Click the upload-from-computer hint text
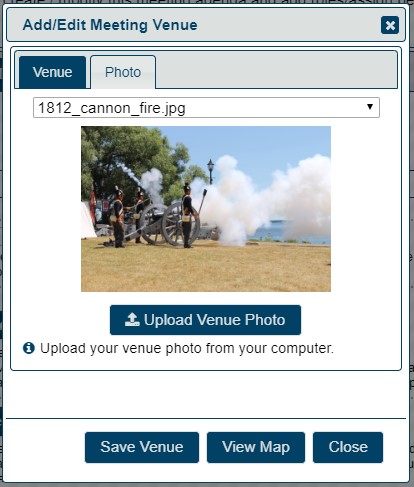The image size is (414, 487). coord(187,348)
